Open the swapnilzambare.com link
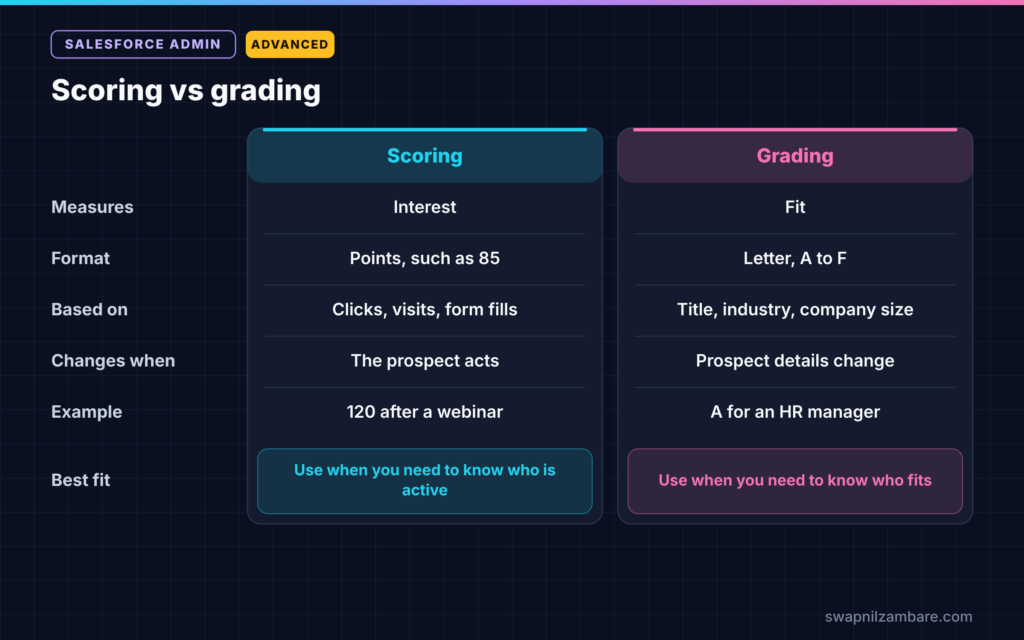The width and height of the screenshot is (1024, 640). pos(898,616)
